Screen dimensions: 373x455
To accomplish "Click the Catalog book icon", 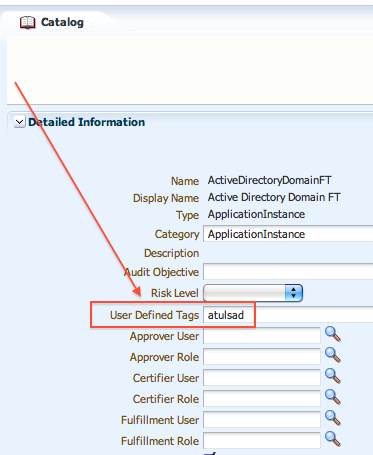I will (x=27, y=23).
